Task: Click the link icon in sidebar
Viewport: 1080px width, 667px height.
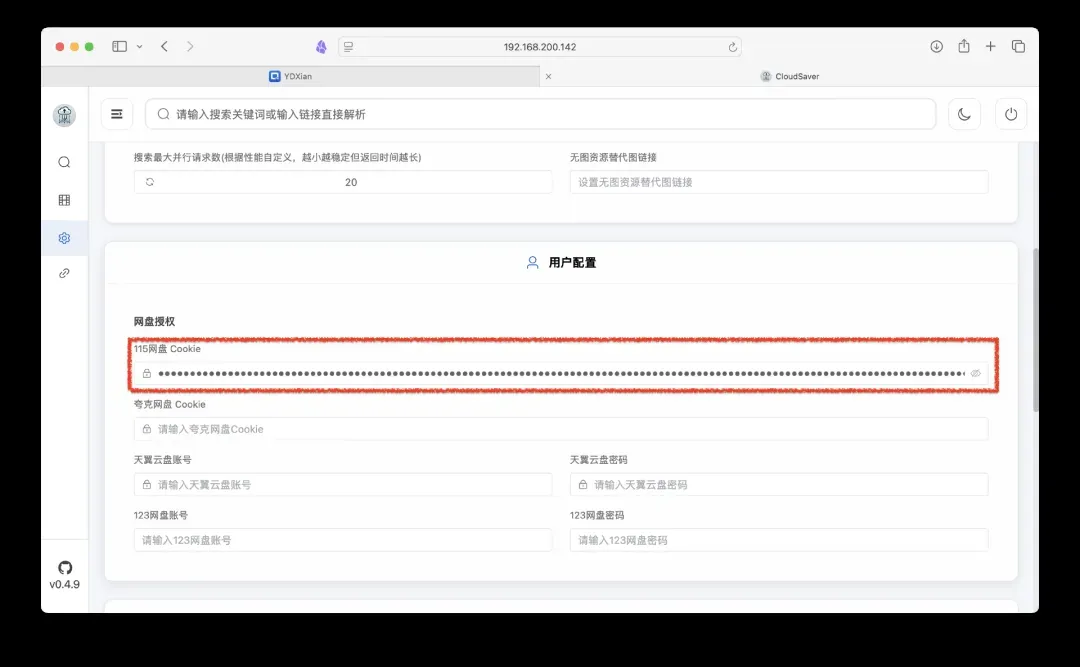Action: coord(64,273)
